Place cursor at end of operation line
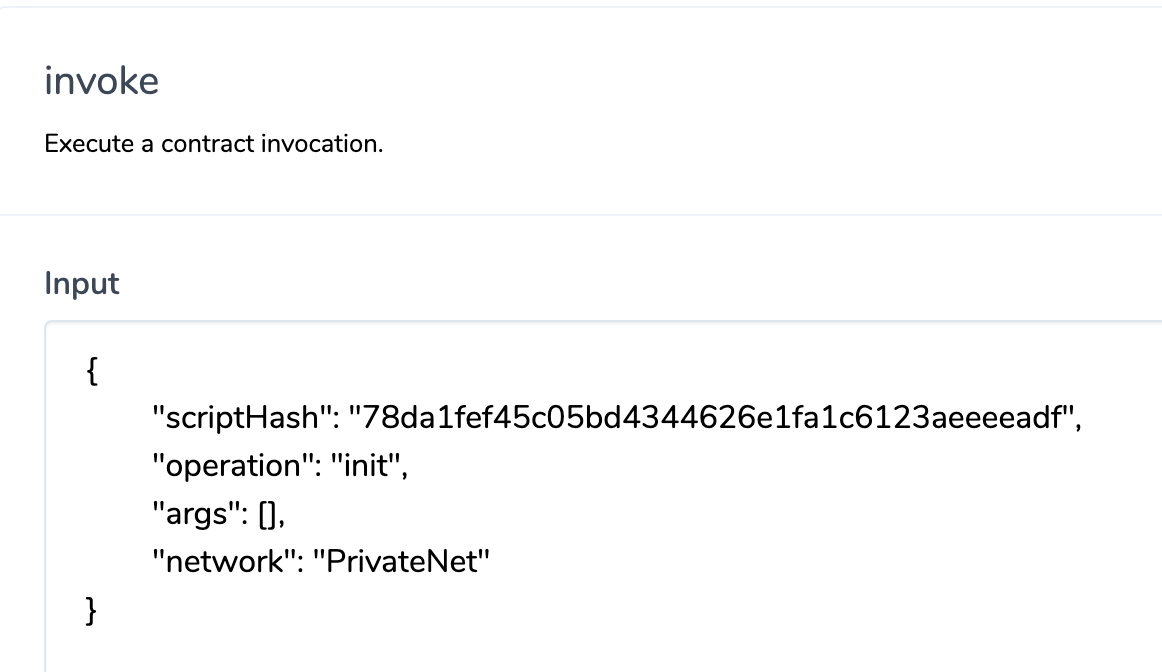 pos(409,466)
